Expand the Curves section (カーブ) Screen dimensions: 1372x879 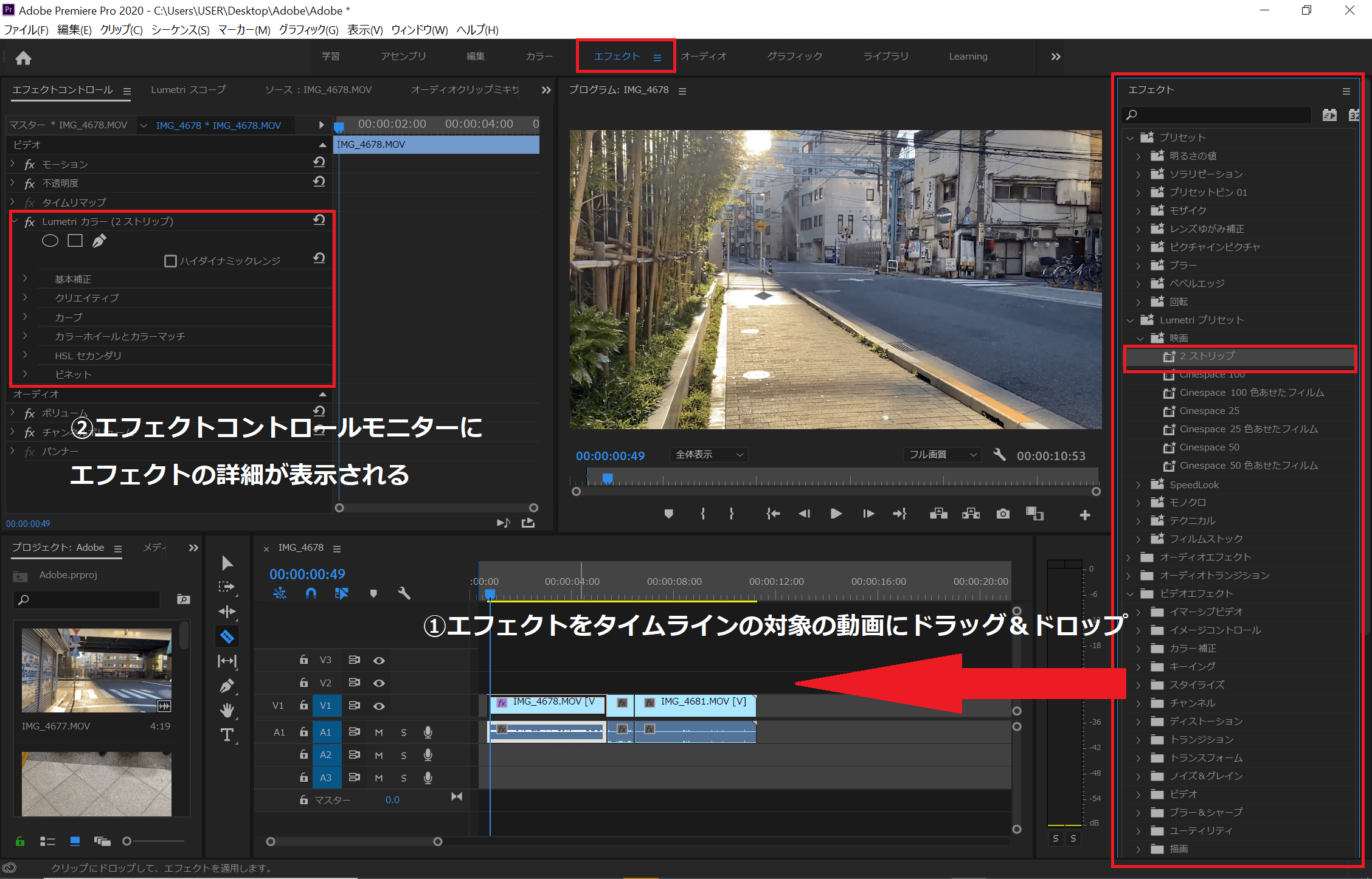(x=25, y=317)
